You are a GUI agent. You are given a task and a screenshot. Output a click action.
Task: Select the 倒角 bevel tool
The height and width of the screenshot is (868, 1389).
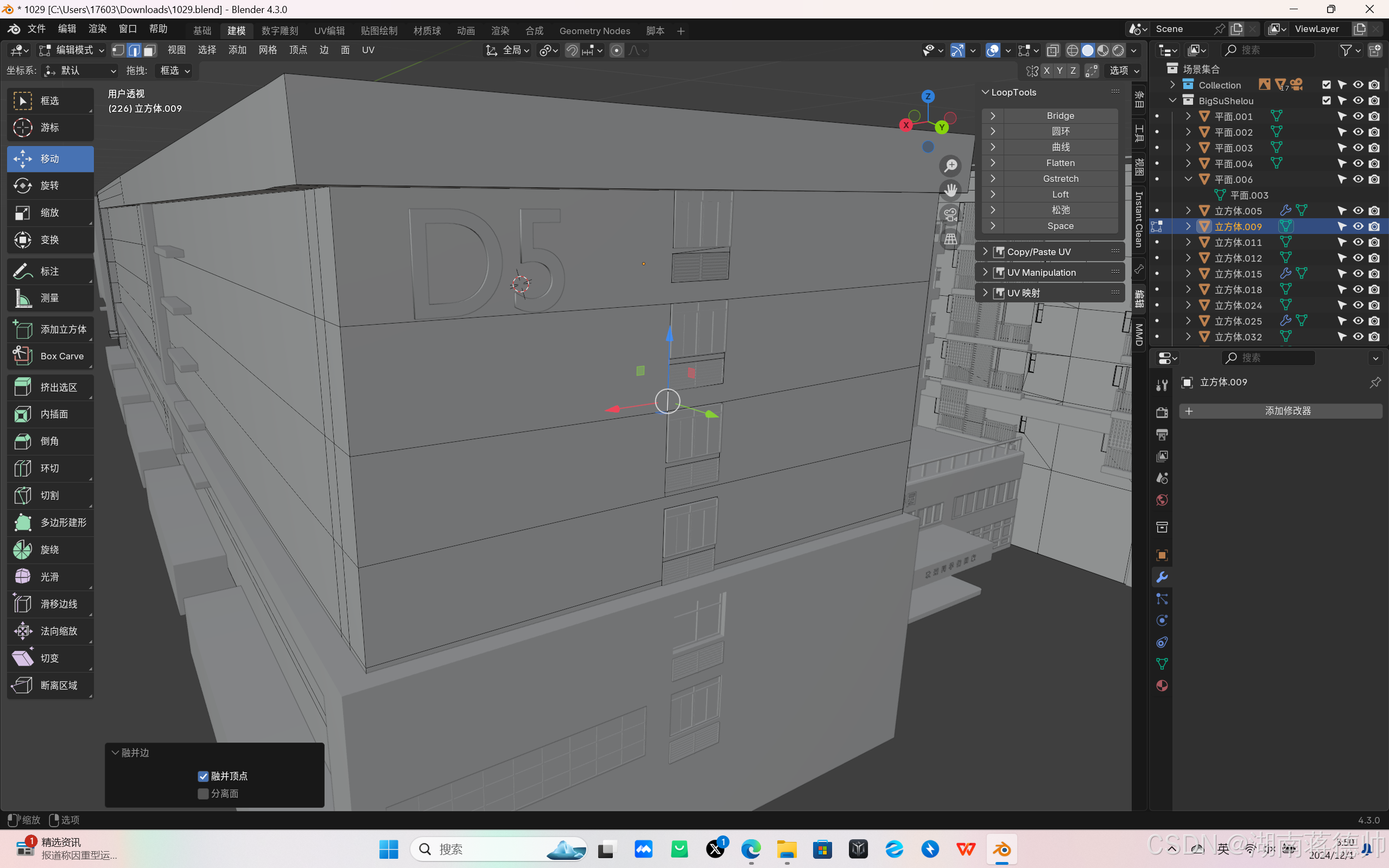[x=50, y=441]
